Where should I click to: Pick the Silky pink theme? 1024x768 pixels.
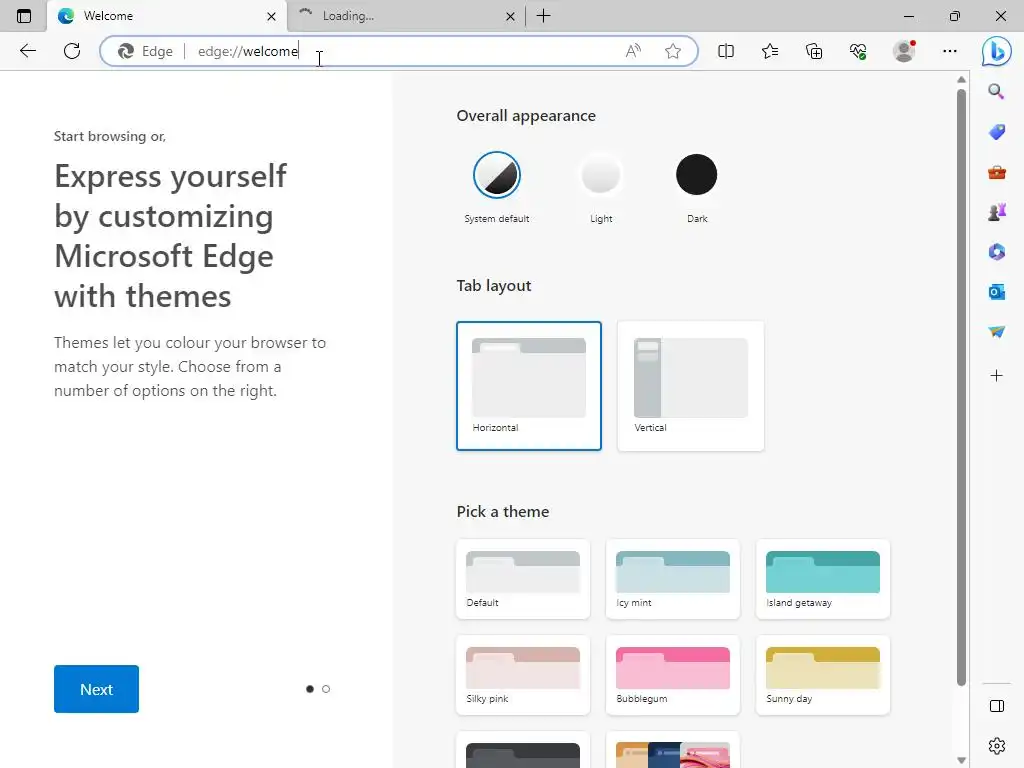point(522,675)
